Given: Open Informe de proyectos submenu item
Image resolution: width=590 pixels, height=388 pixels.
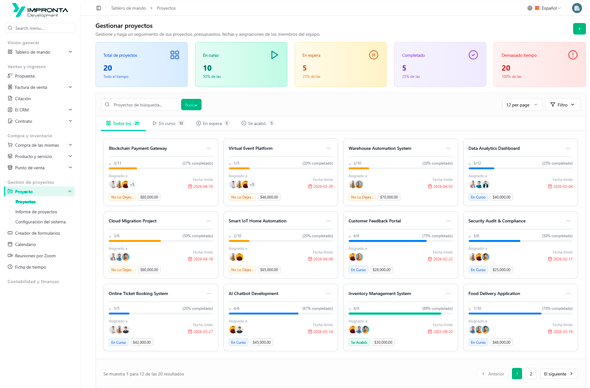Looking at the screenshot, I should point(36,212).
